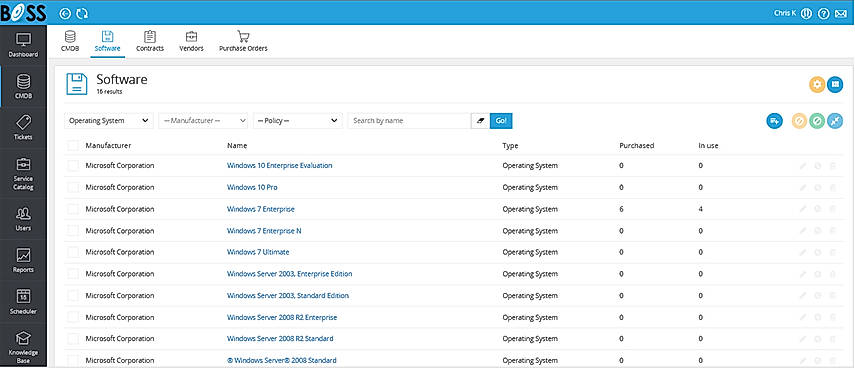
Task: Click the Chris K user name
Action: 785,13
